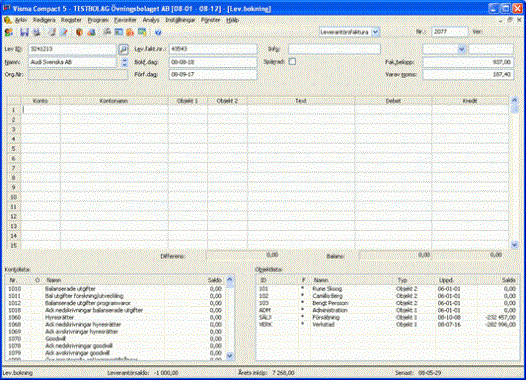Open the Analys menu
The width and height of the screenshot is (526, 380).
tap(151, 20)
